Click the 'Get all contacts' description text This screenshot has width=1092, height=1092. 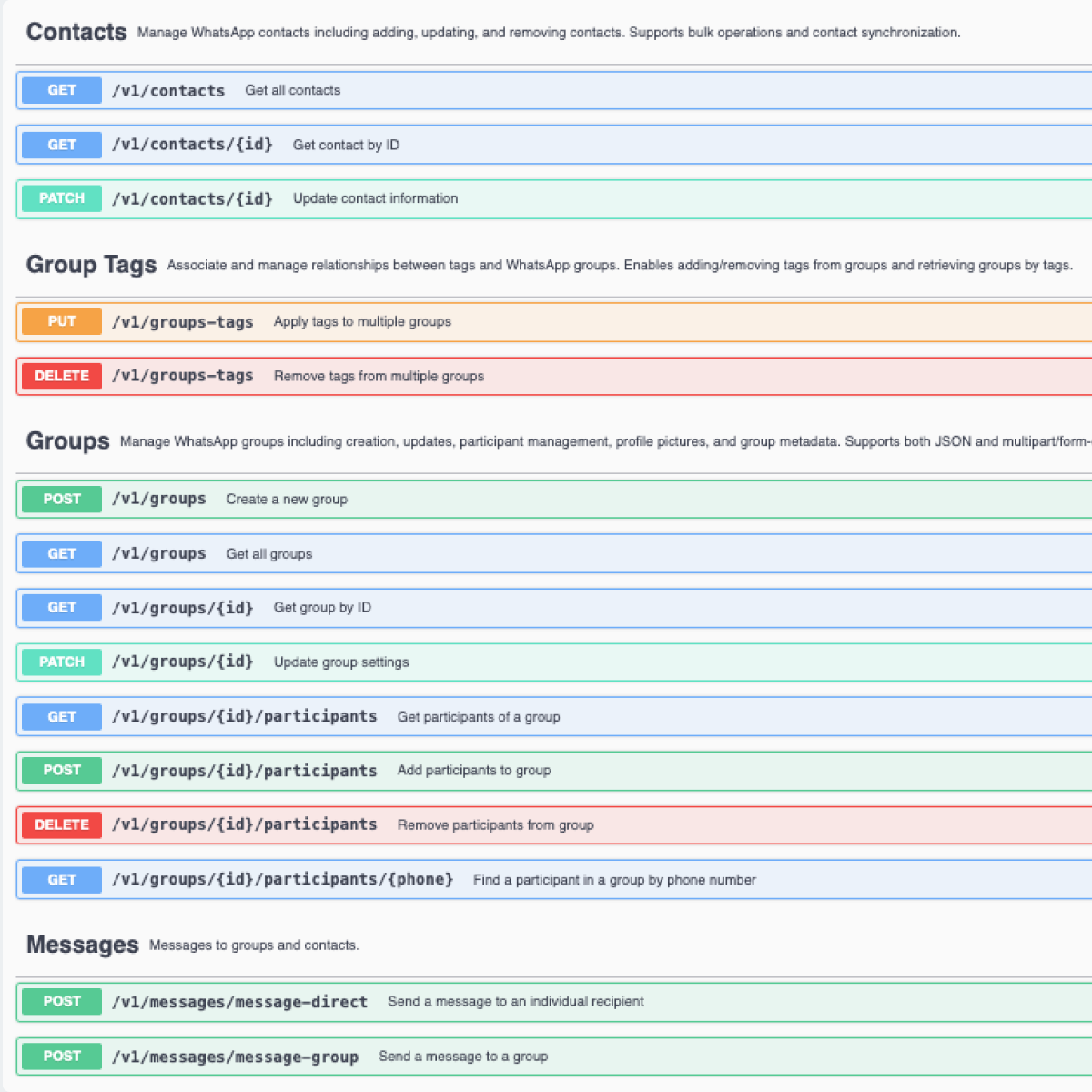pyautogui.click(x=293, y=90)
